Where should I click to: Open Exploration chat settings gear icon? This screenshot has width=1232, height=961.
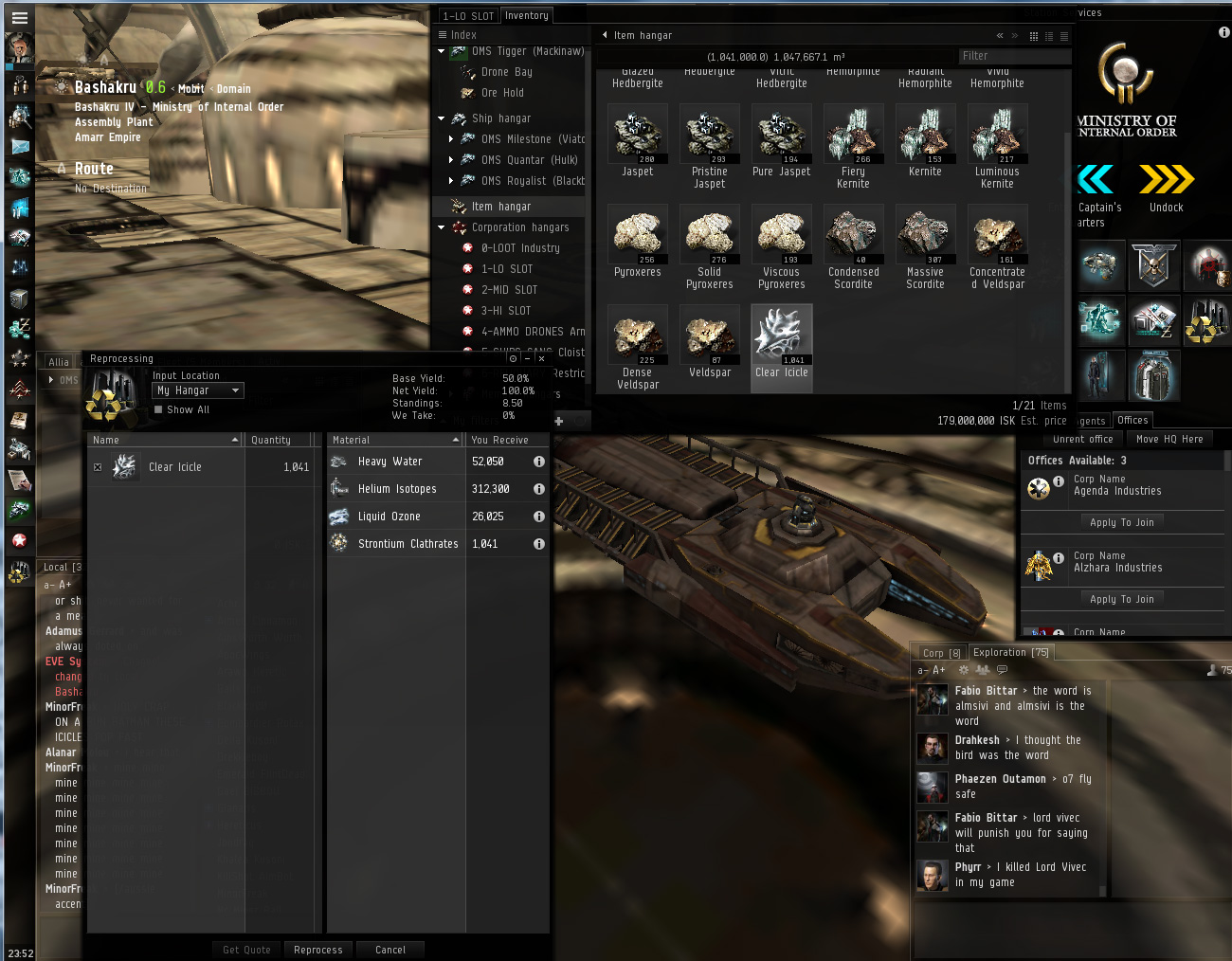[964, 670]
